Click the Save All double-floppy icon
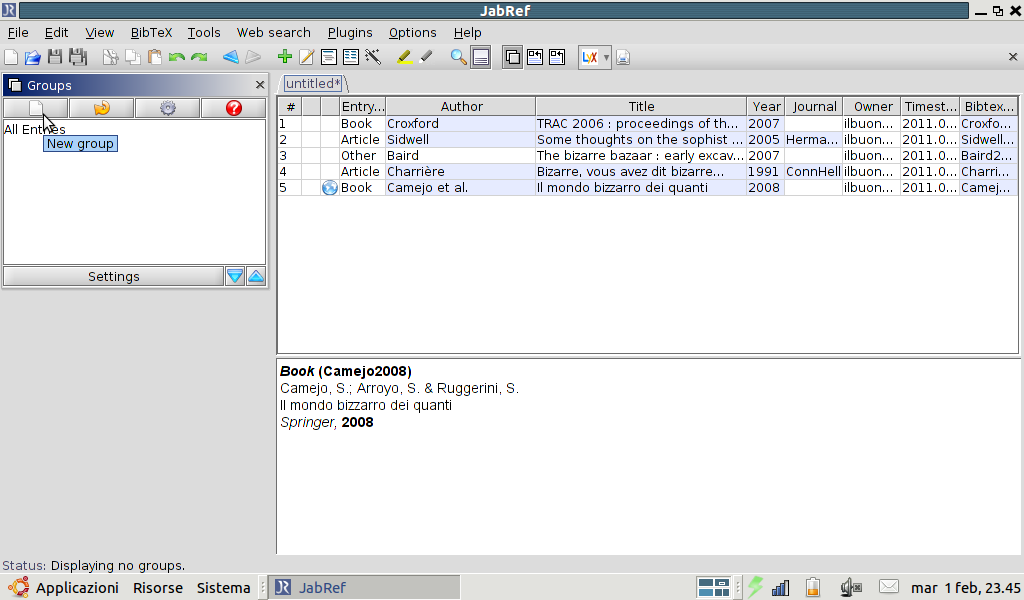This screenshot has width=1024, height=600. (78, 57)
